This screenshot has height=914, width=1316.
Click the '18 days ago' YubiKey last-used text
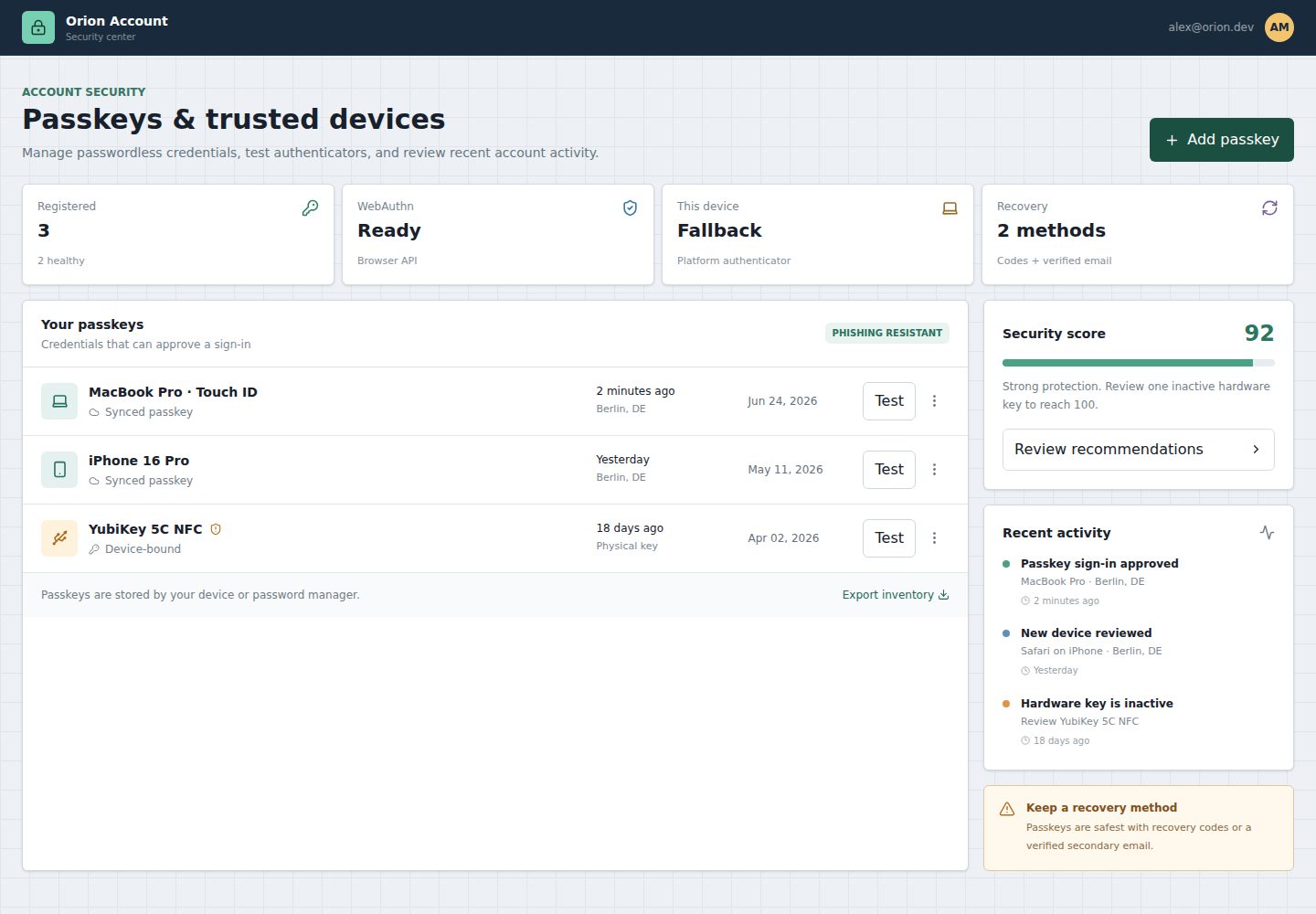coord(630,528)
